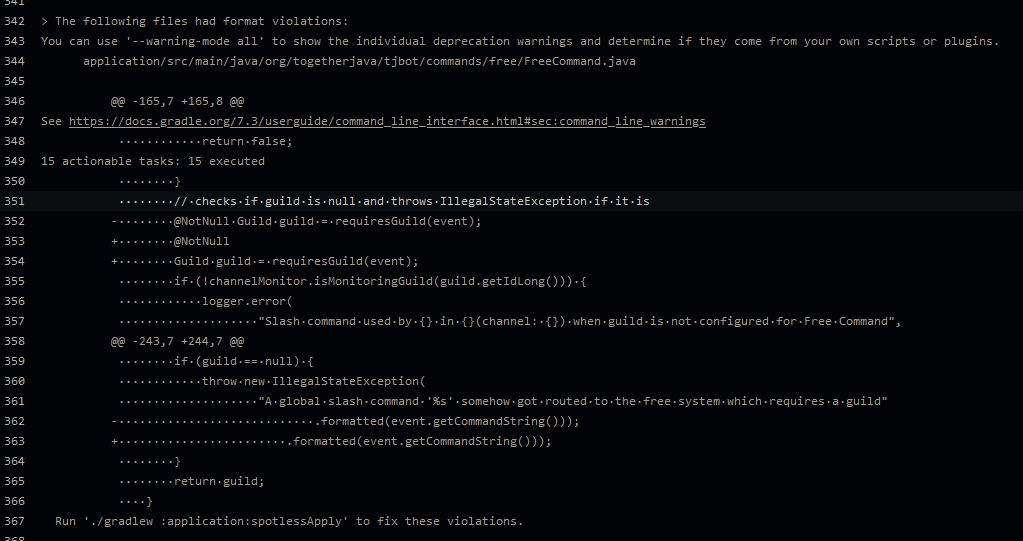Click line number 342
The width and height of the screenshot is (1023, 541).
(x=14, y=21)
